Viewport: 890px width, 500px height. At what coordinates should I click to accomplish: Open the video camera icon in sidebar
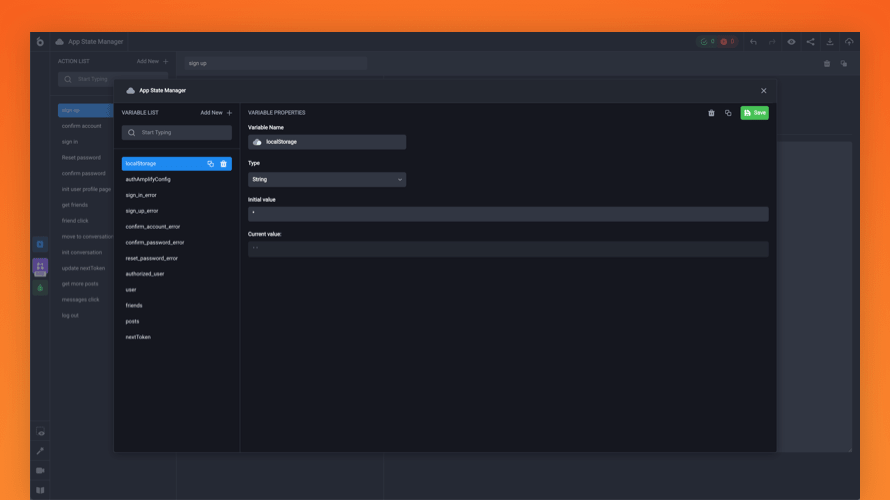[x=40, y=470]
